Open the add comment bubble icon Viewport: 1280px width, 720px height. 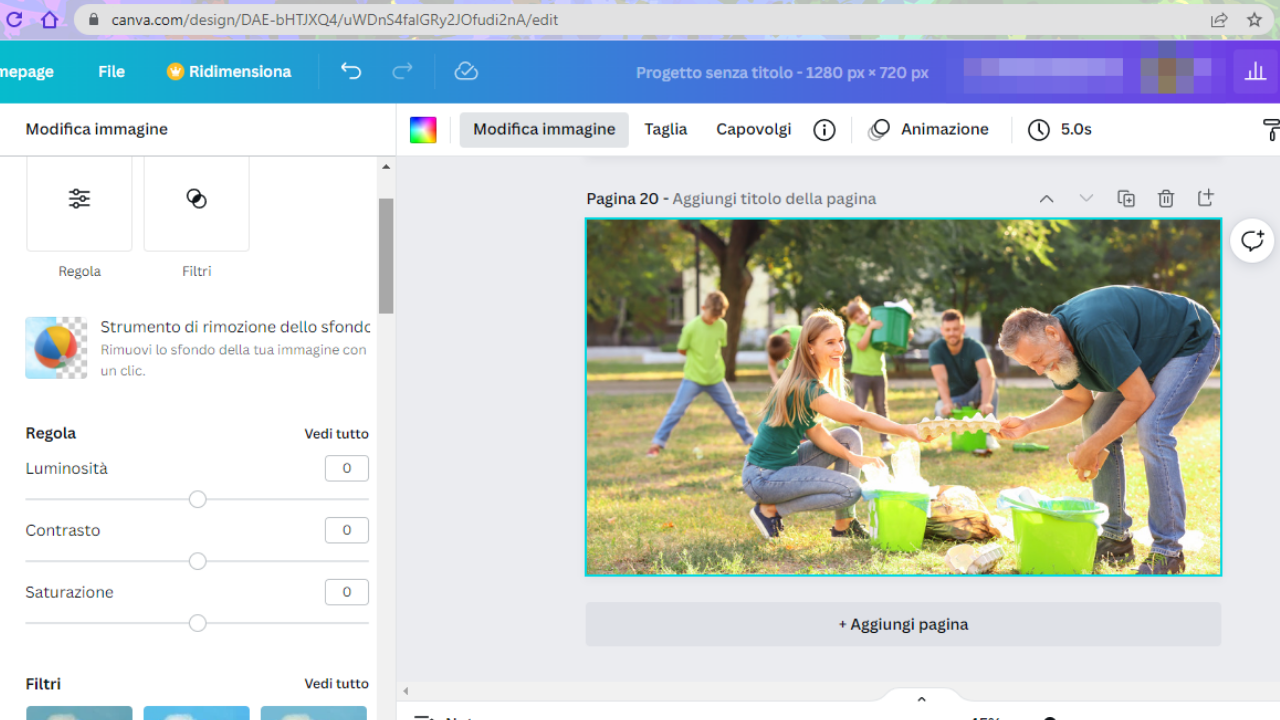(x=1252, y=241)
